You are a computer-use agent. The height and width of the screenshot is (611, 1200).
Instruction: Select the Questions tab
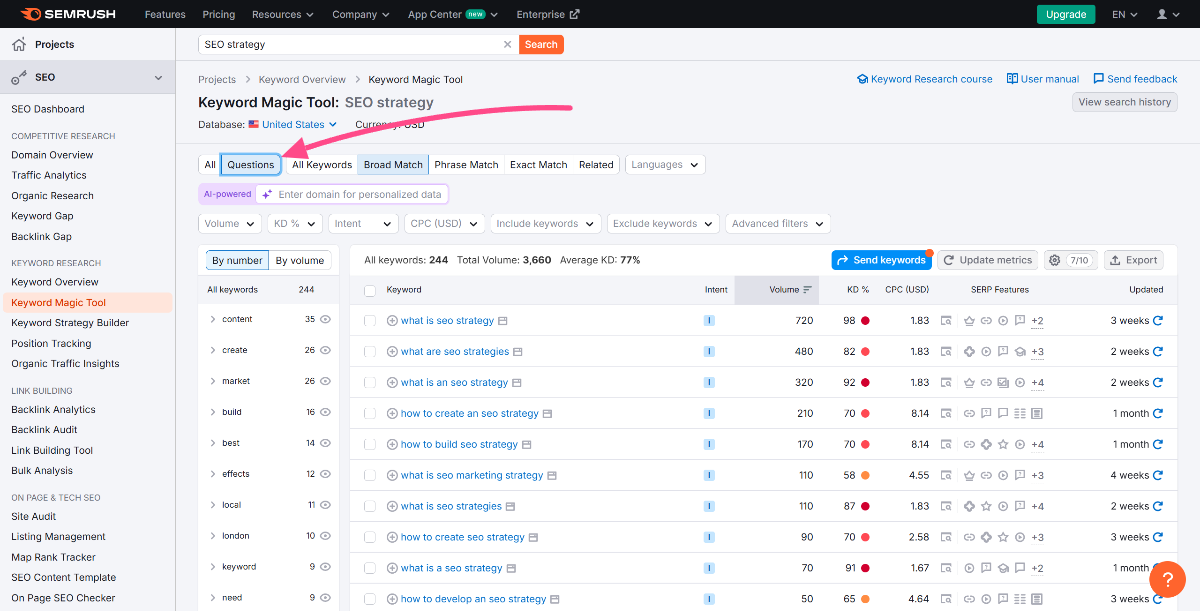point(250,165)
